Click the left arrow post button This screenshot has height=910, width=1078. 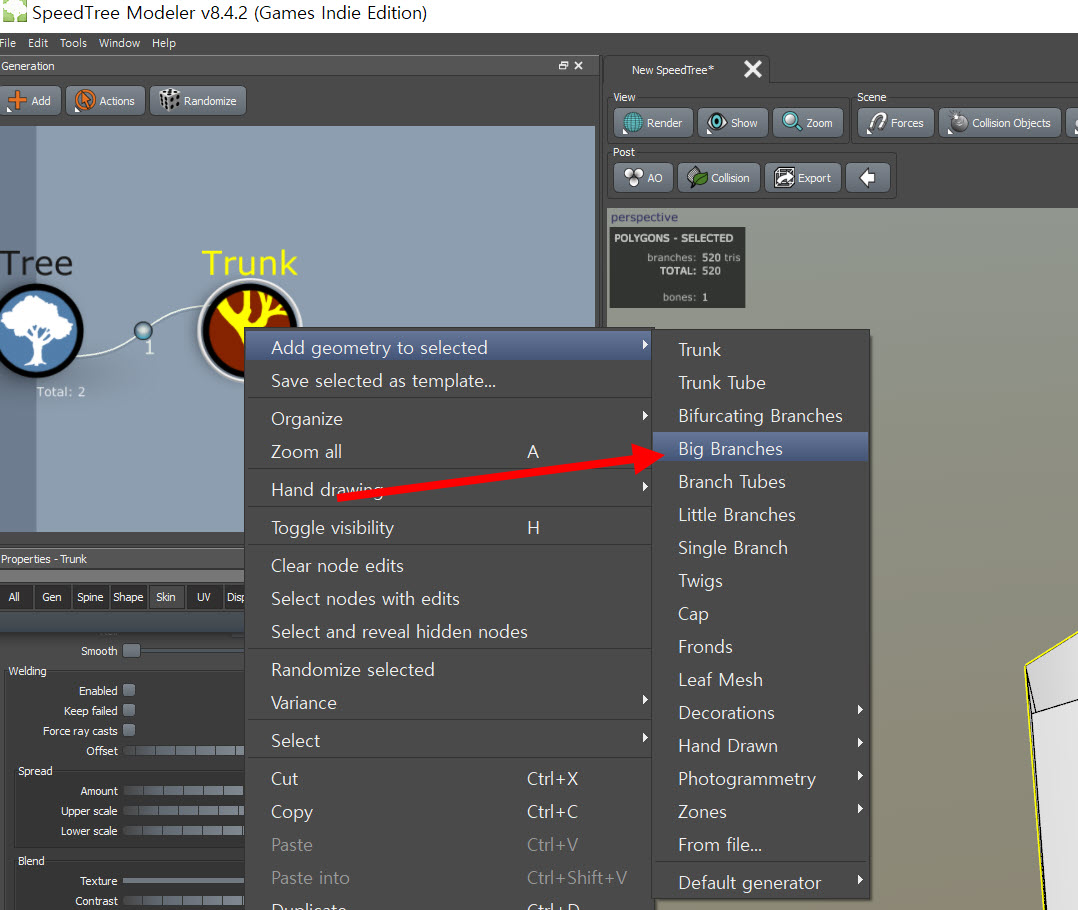tap(868, 178)
